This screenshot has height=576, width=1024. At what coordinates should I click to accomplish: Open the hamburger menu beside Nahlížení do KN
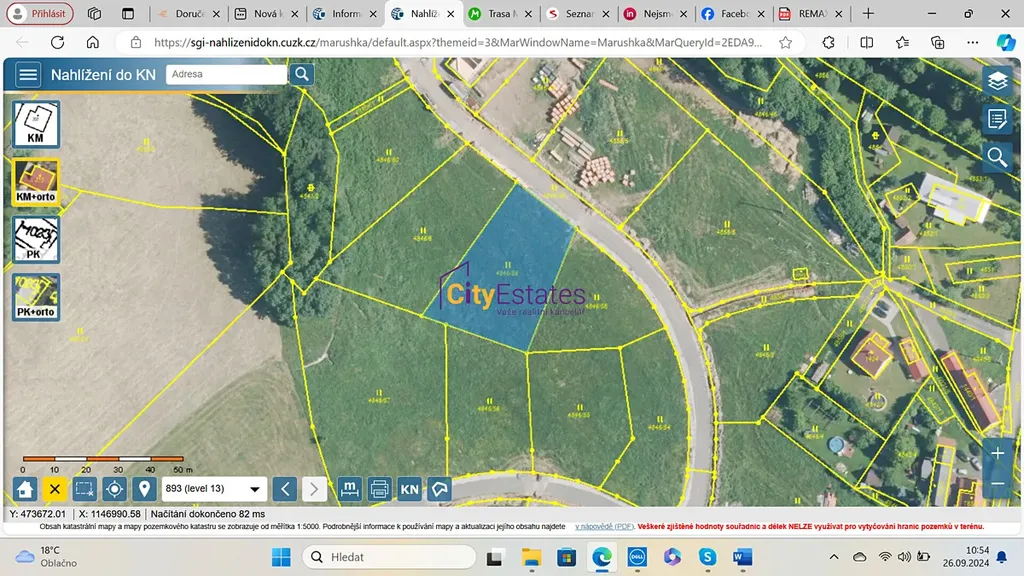coord(28,75)
